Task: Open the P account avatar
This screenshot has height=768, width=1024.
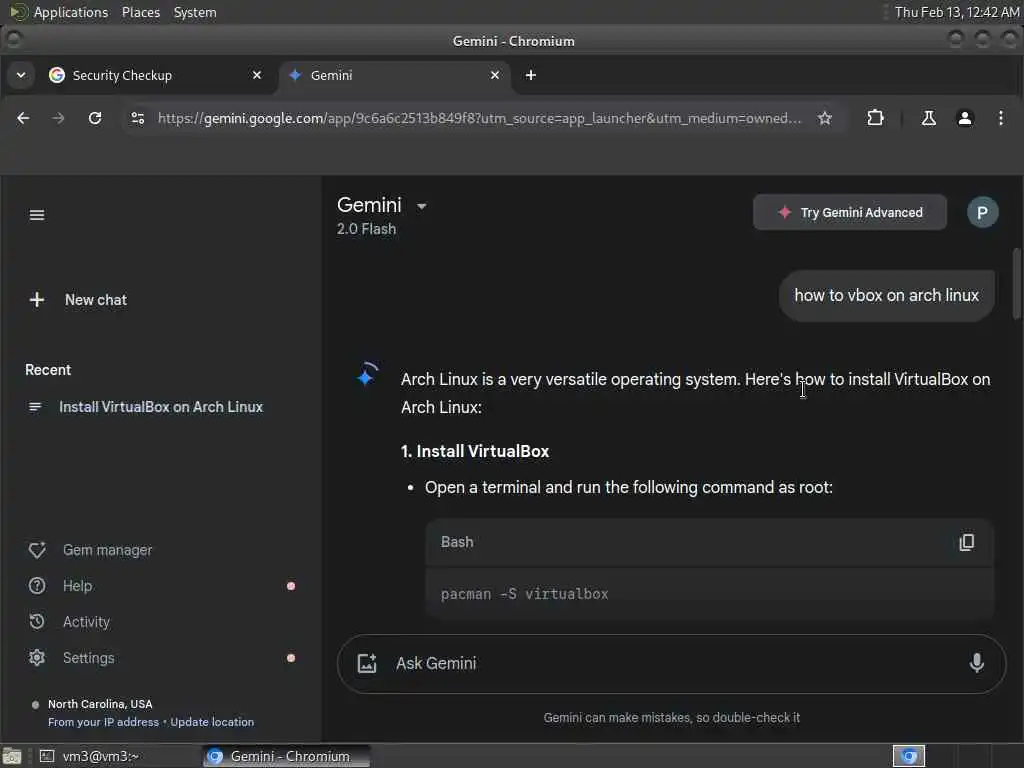Action: point(982,212)
